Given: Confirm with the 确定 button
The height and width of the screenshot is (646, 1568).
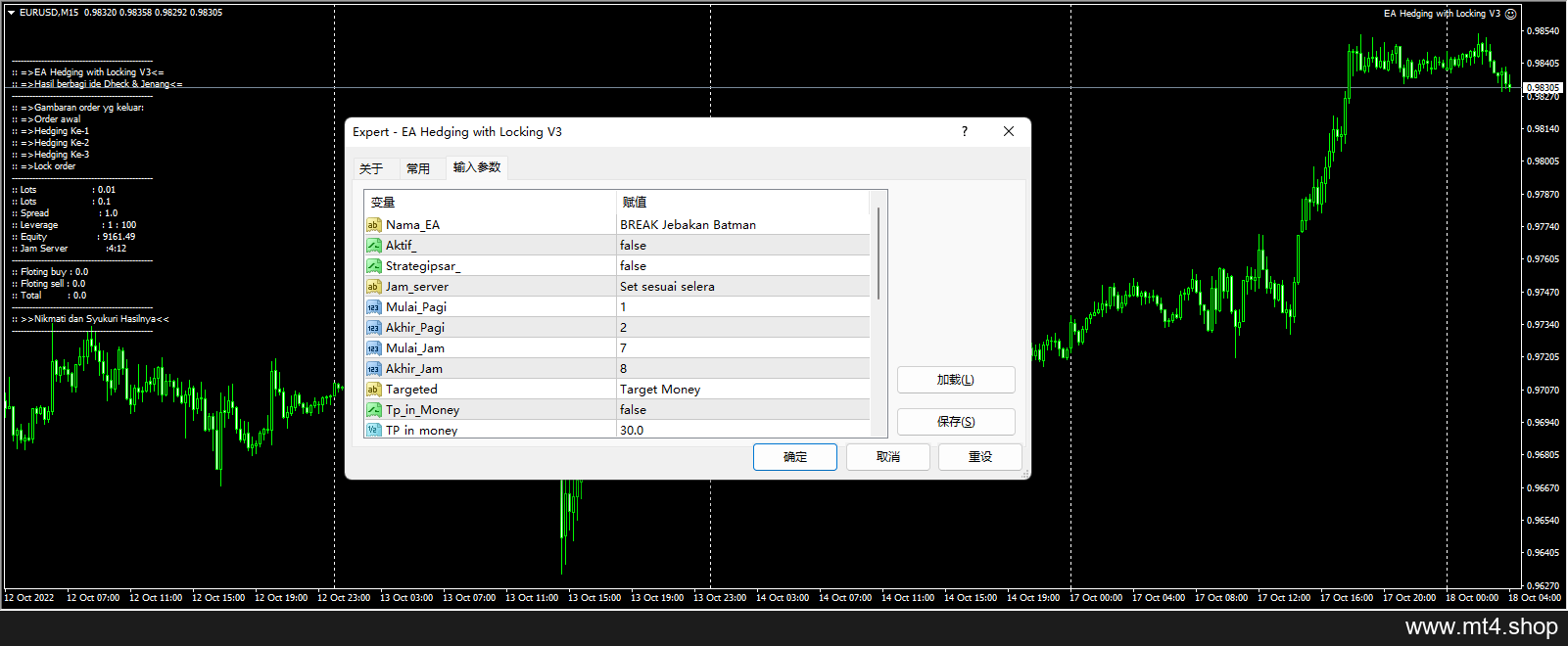Looking at the screenshot, I should [795, 457].
